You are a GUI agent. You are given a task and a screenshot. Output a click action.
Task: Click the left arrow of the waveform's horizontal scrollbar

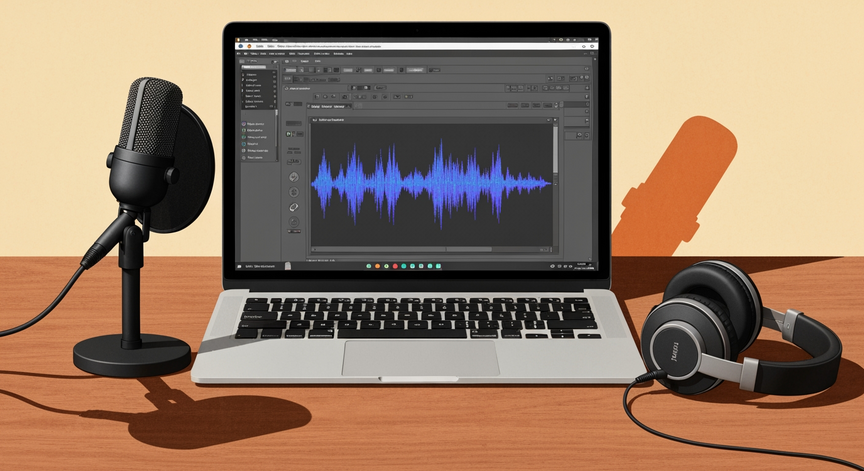point(315,249)
